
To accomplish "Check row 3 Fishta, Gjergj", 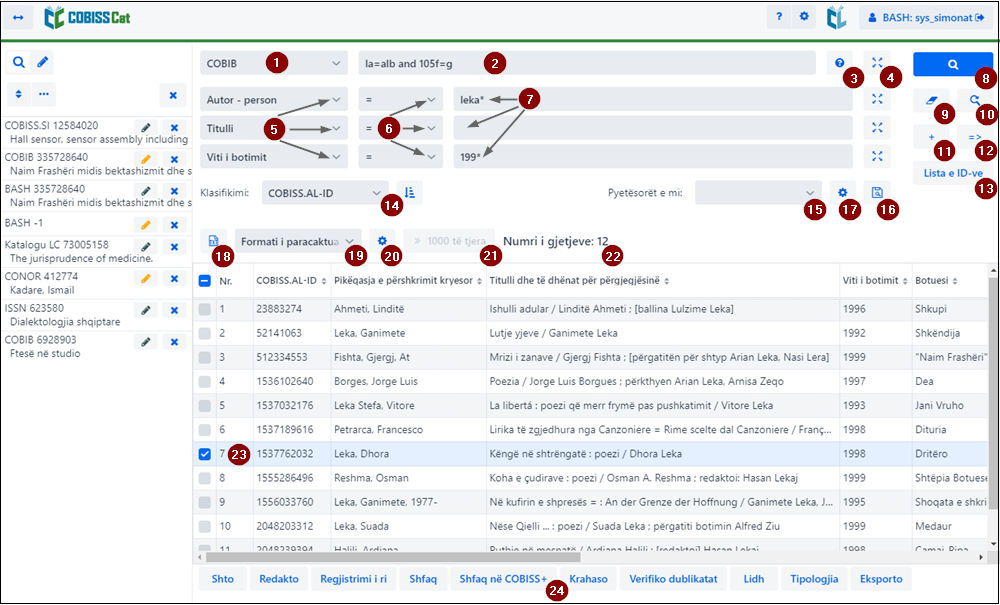I will coord(204,358).
